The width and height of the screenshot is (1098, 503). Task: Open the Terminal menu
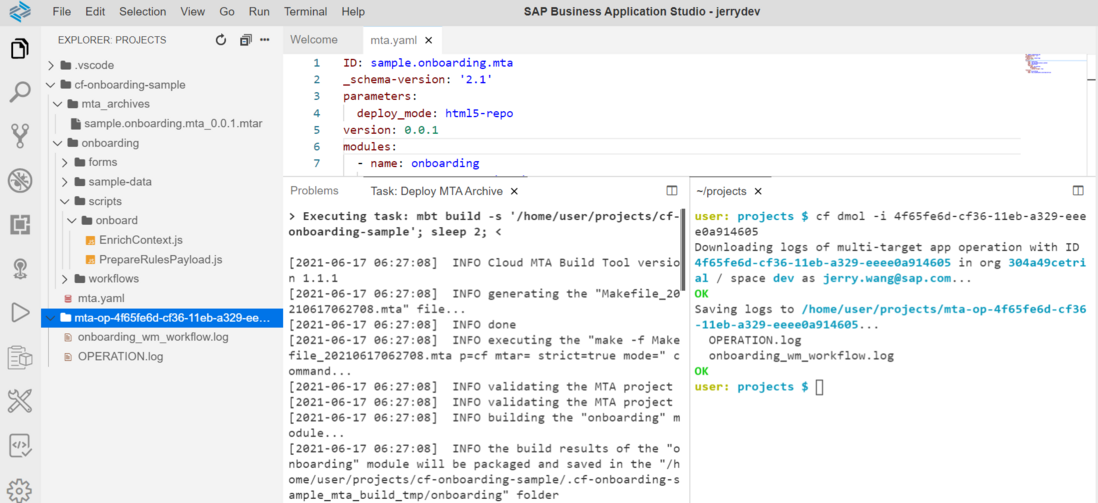[306, 11]
